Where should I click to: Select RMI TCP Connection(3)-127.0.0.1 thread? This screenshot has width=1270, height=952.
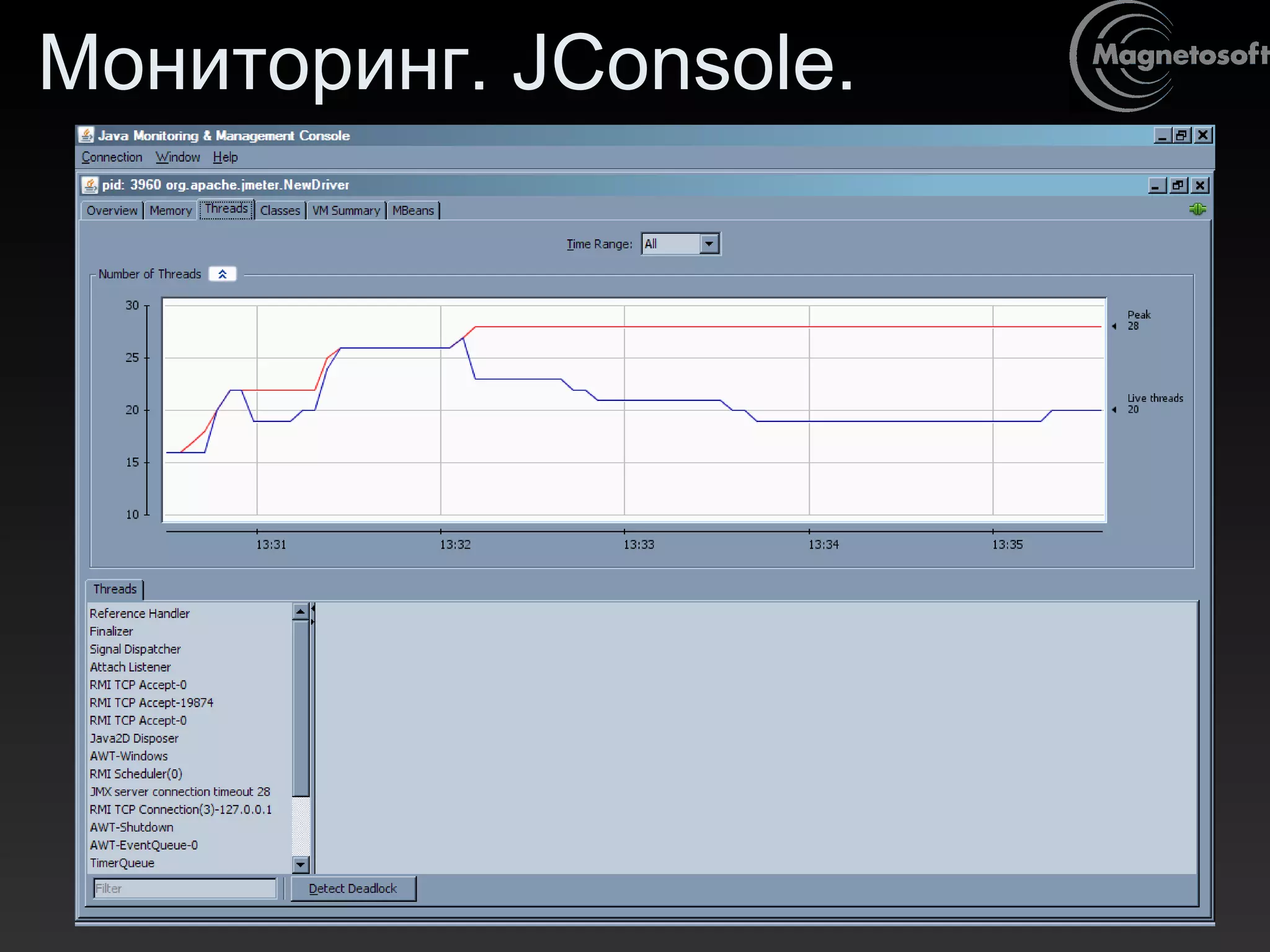(x=180, y=809)
